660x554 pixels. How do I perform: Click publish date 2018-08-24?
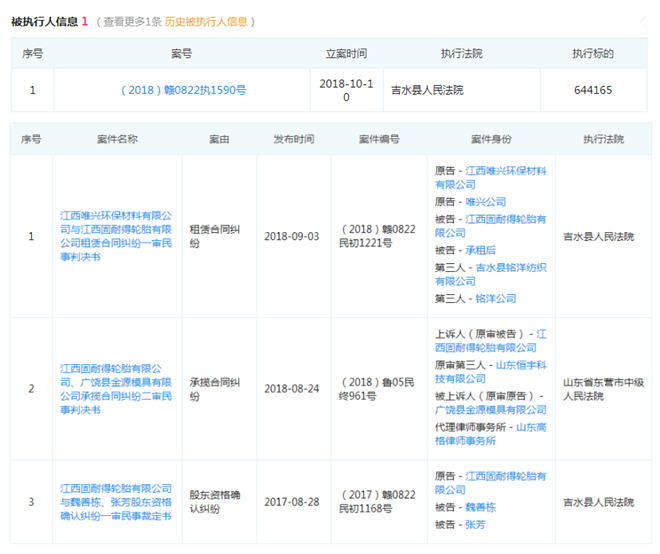point(292,389)
